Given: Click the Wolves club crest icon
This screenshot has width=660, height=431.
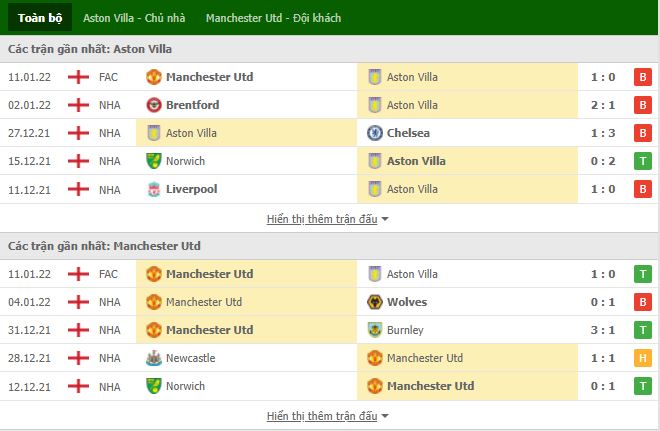Looking at the screenshot, I should [x=375, y=302].
